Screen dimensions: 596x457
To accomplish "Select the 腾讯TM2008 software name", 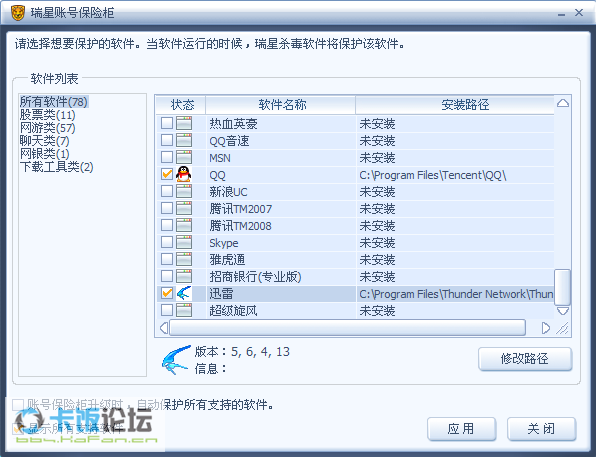I will pos(240,226).
